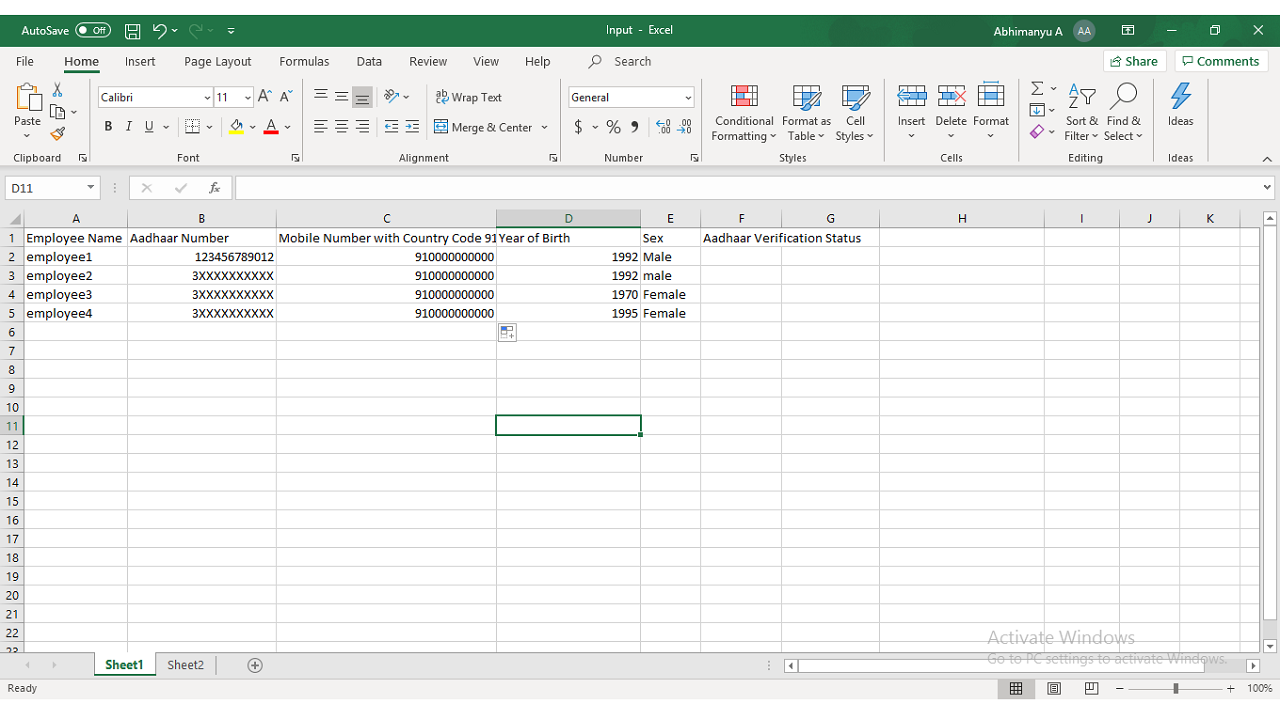
Task: Click the zoom level slider
Action: (x=1176, y=688)
